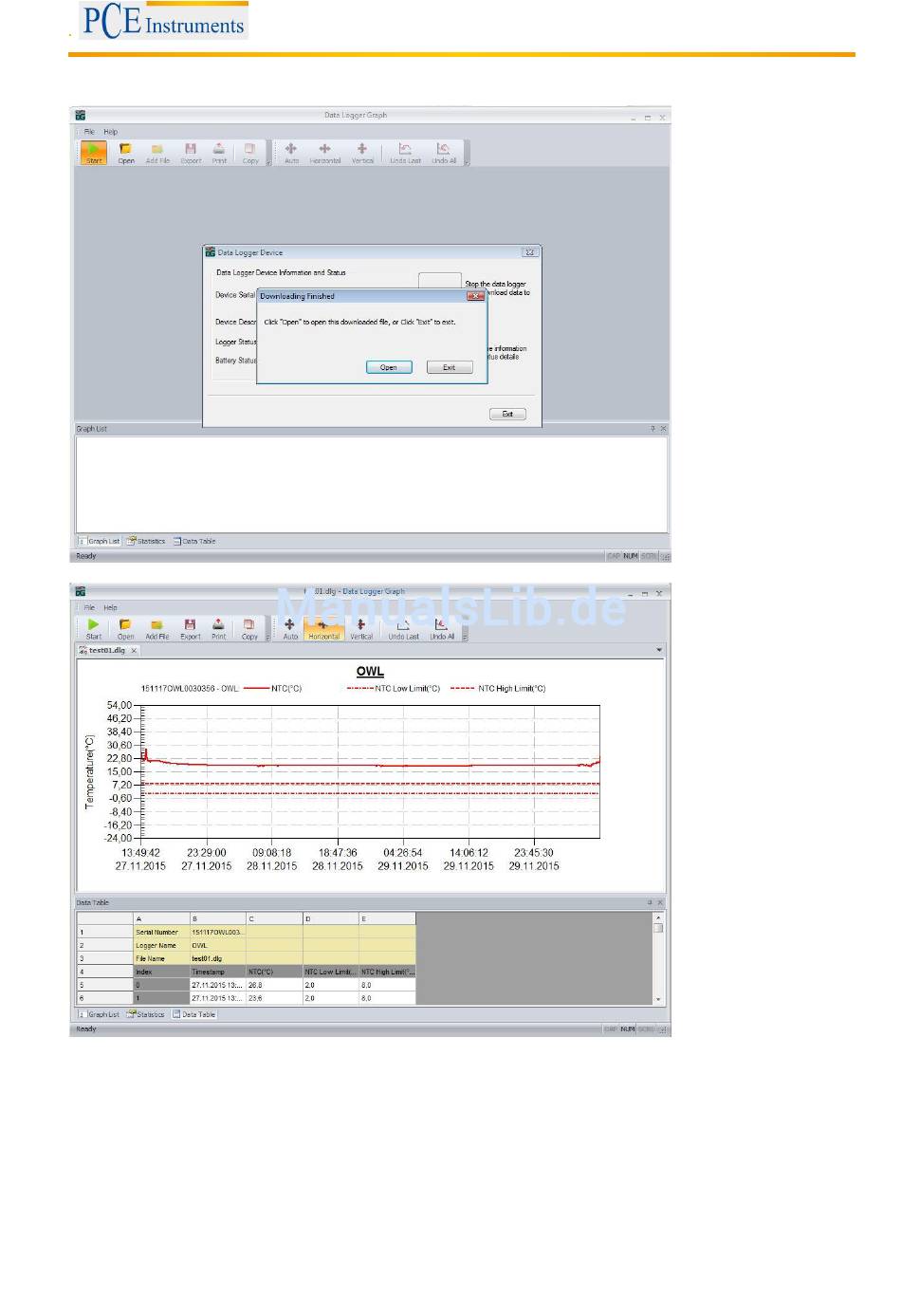
Task: Close the test01.dlg document tab
Action: (x=134, y=650)
